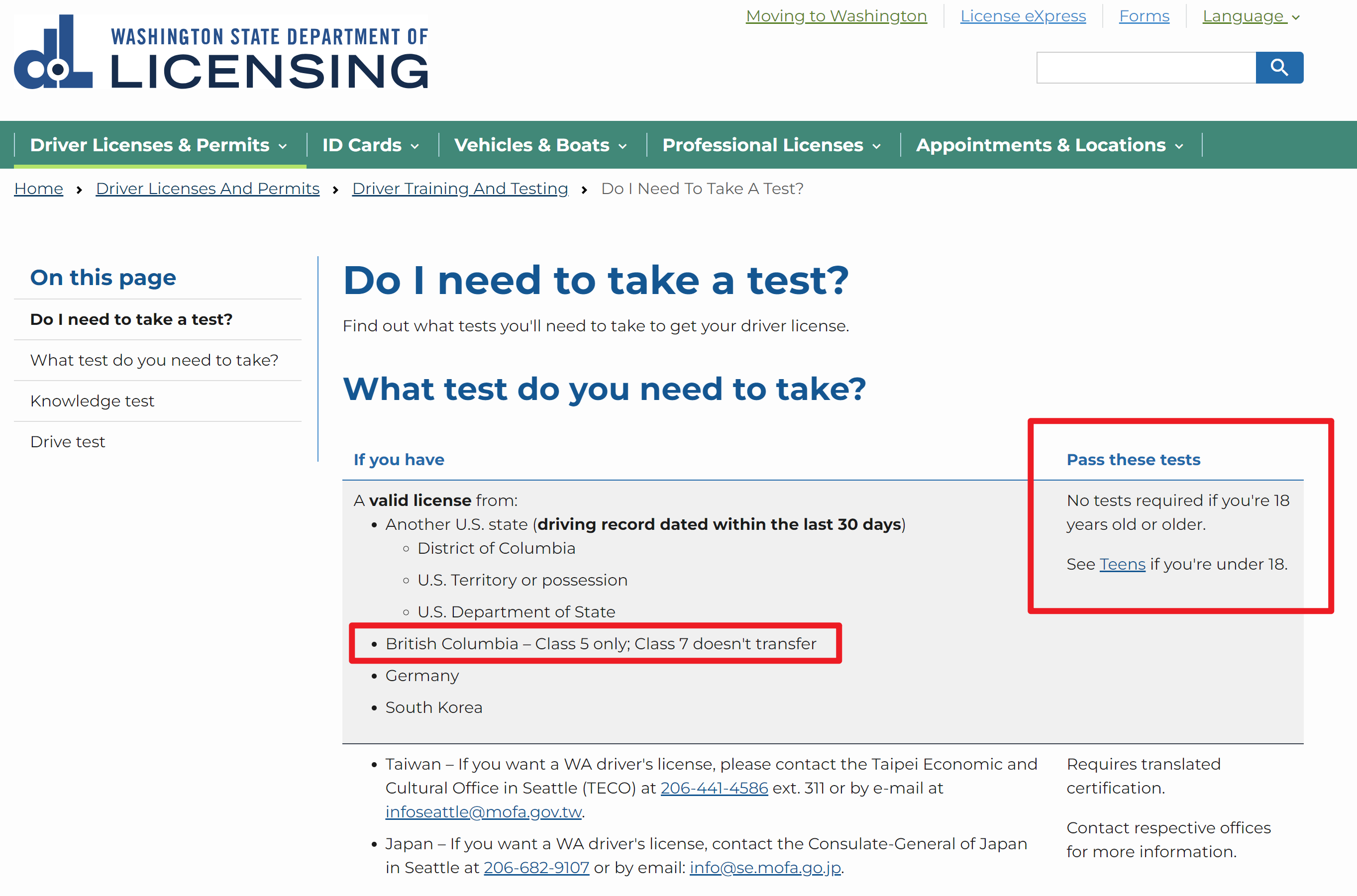The image size is (1357, 896).
Task: Click the info@se.mofa.go.jp email link
Action: click(x=765, y=868)
